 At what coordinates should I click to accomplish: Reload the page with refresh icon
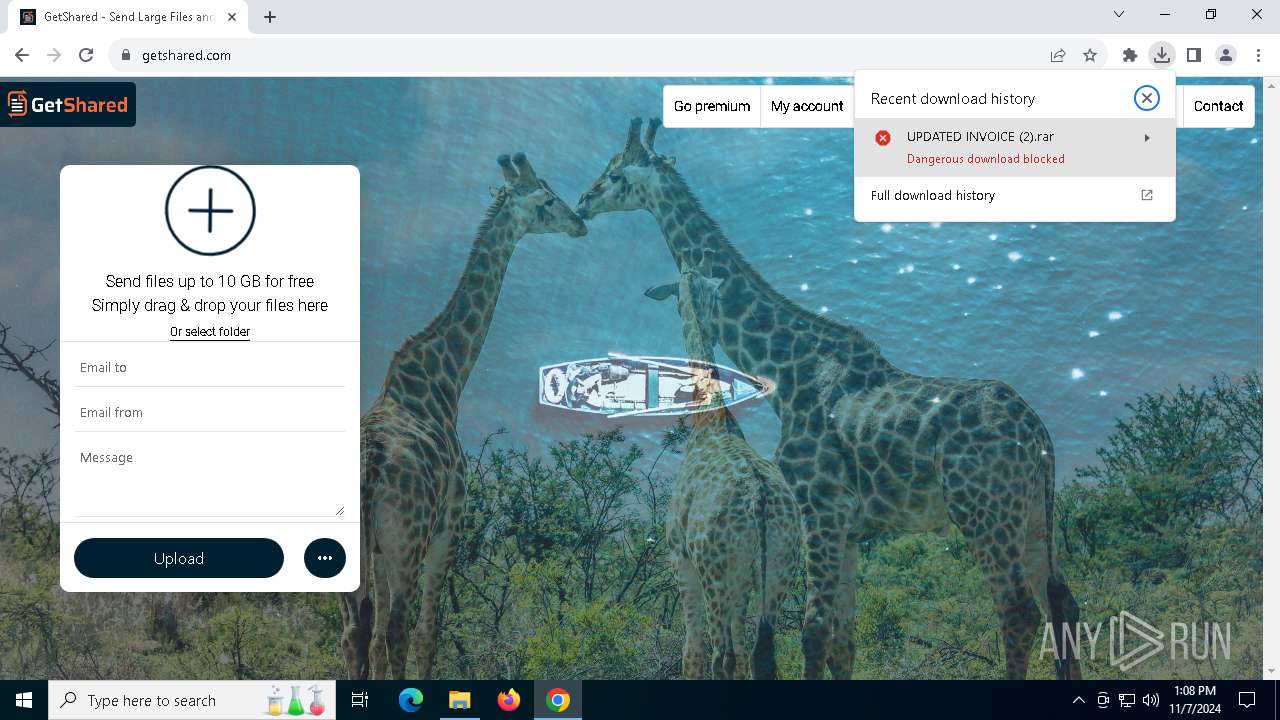pos(86,55)
